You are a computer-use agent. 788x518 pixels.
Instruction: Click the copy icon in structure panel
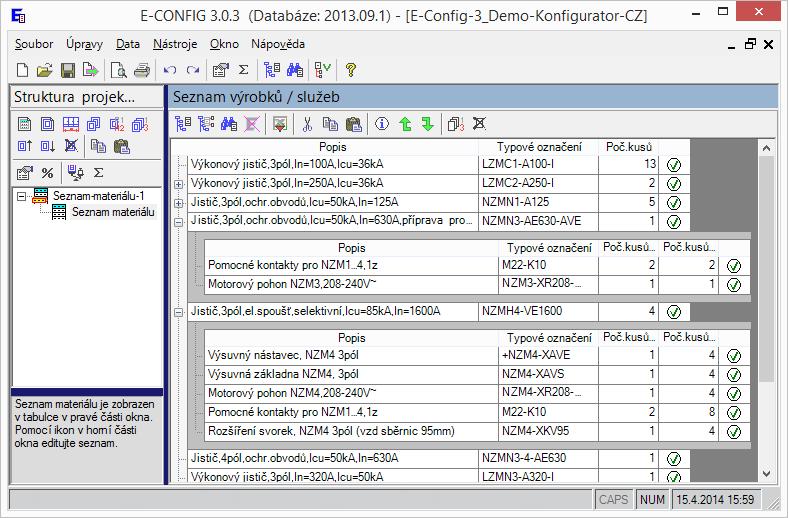pyautogui.click(x=98, y=146)
